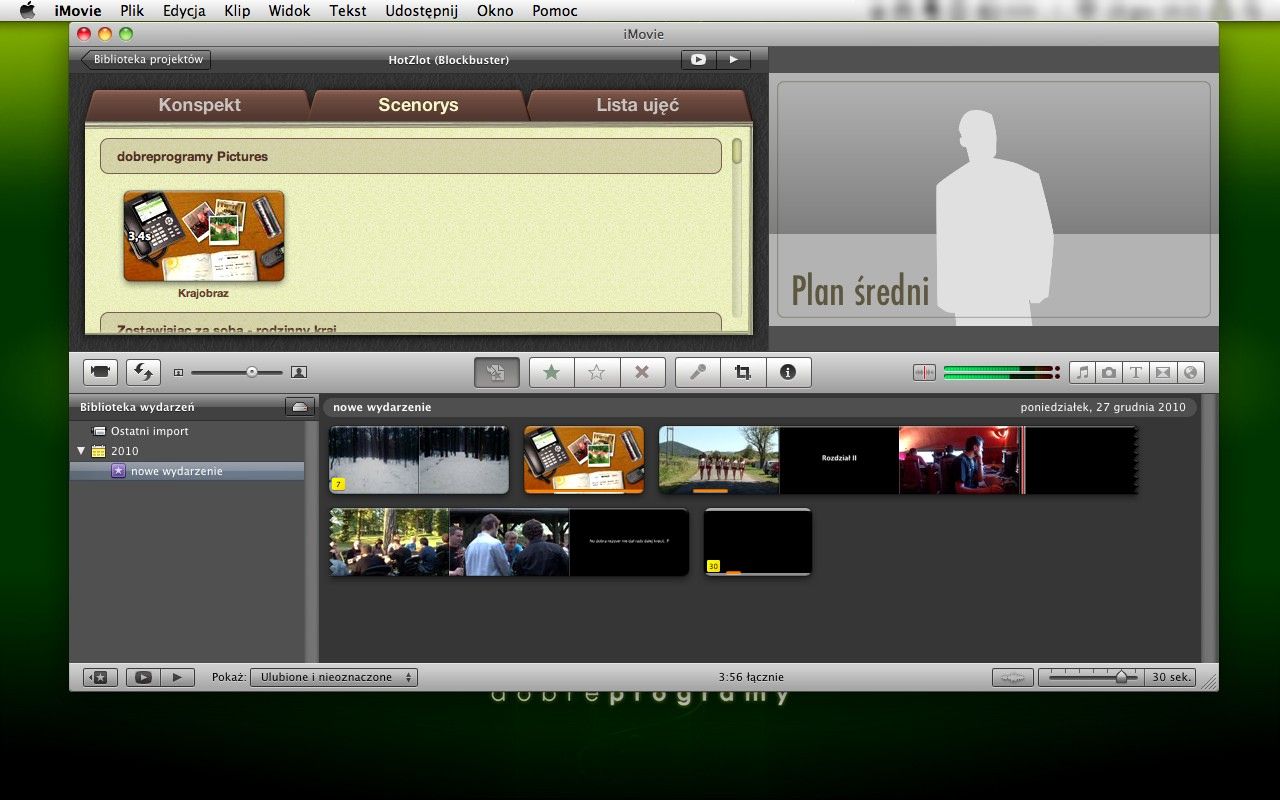Swap the events and projects areas
1280x800 pixels.
(143, 372)
